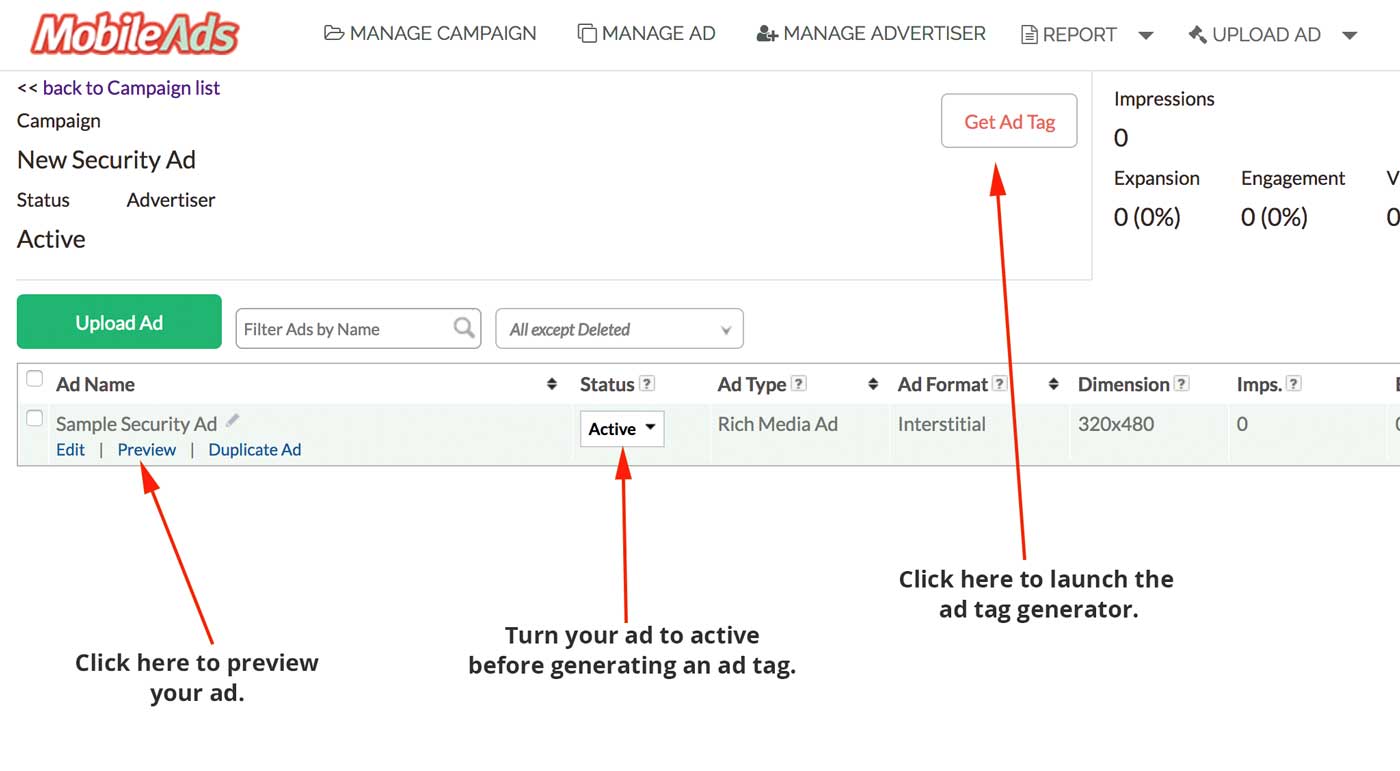Click the help icon next to Dimension
Screen dimensions: 1400x771
pyautogui.click(x=1182, y=384)
